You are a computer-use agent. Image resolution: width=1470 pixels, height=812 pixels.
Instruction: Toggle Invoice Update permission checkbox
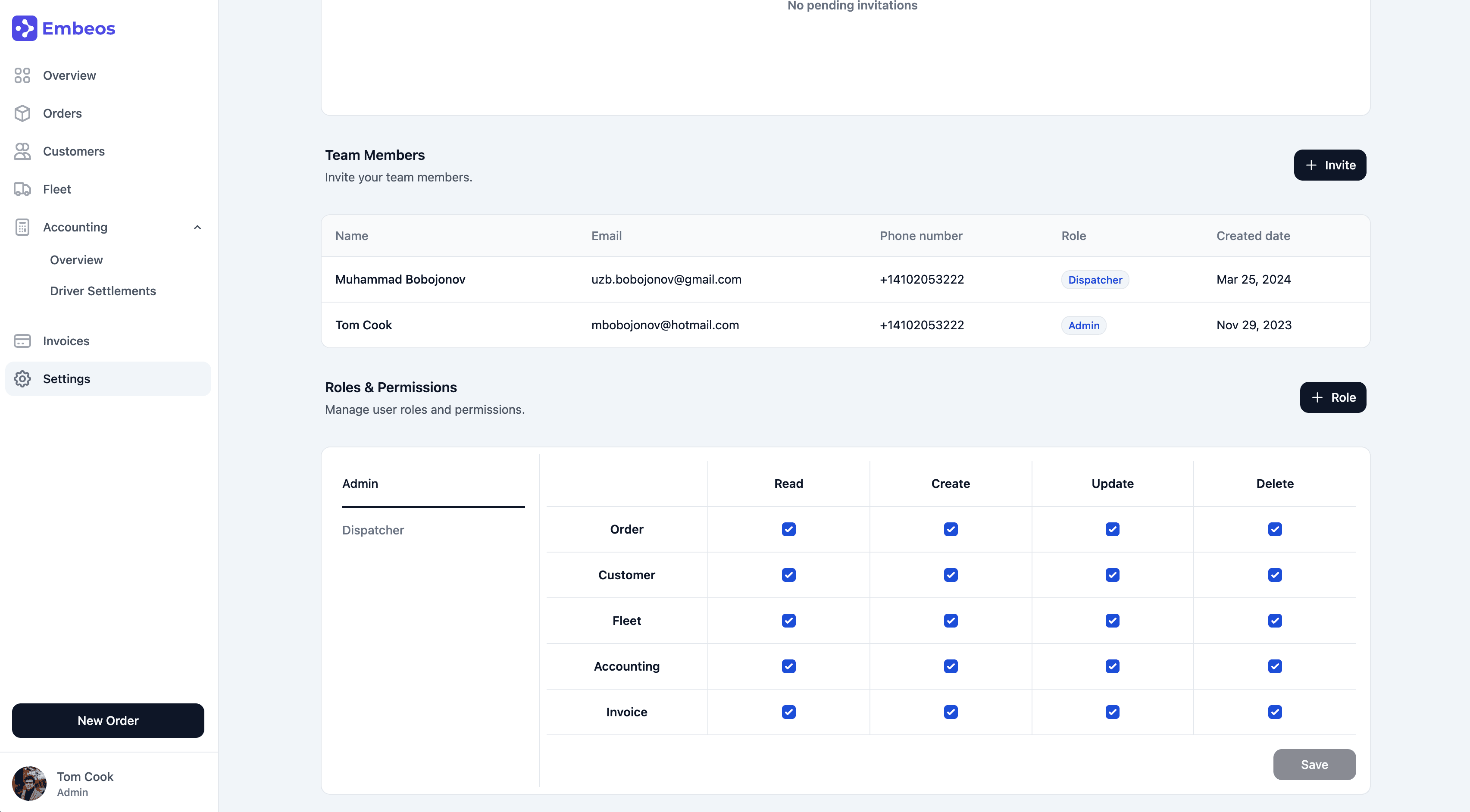[1112, 712]
